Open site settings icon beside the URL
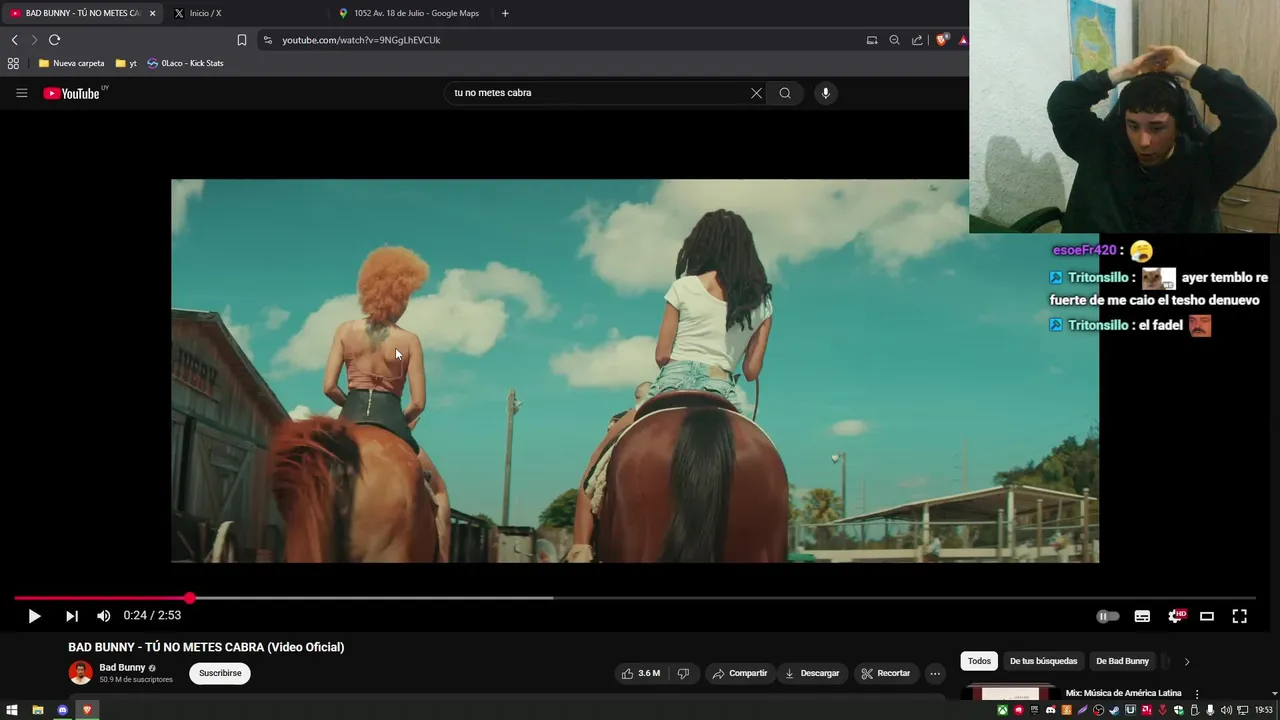The width and height of the screenshot is (1280, 720). tap(267, 40)
